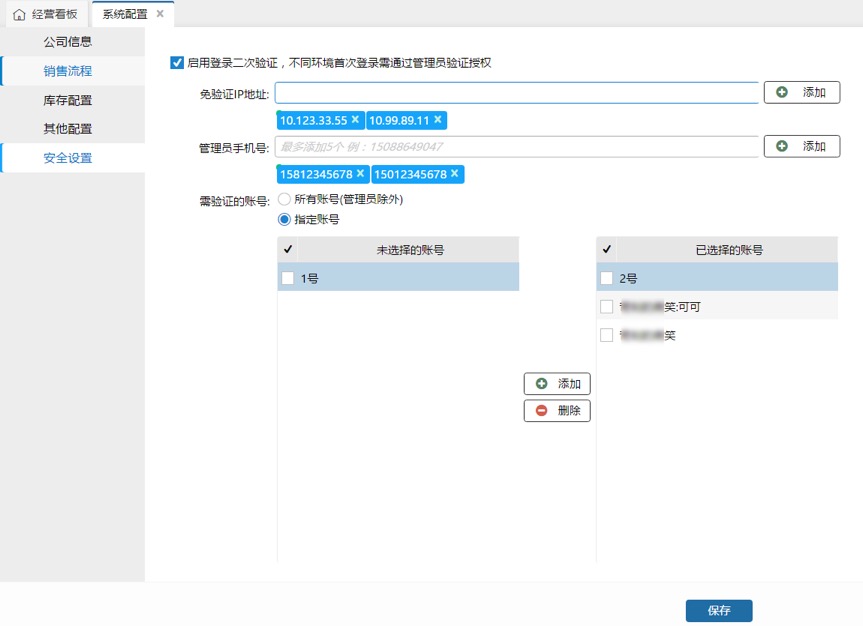The image size is (863, 626).
Task: Go to 销售流程 settings
Action: [x=68, y=71]
